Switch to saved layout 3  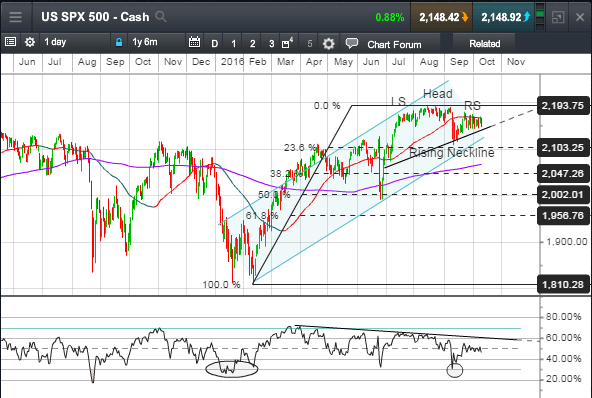(x=271, y=43)
